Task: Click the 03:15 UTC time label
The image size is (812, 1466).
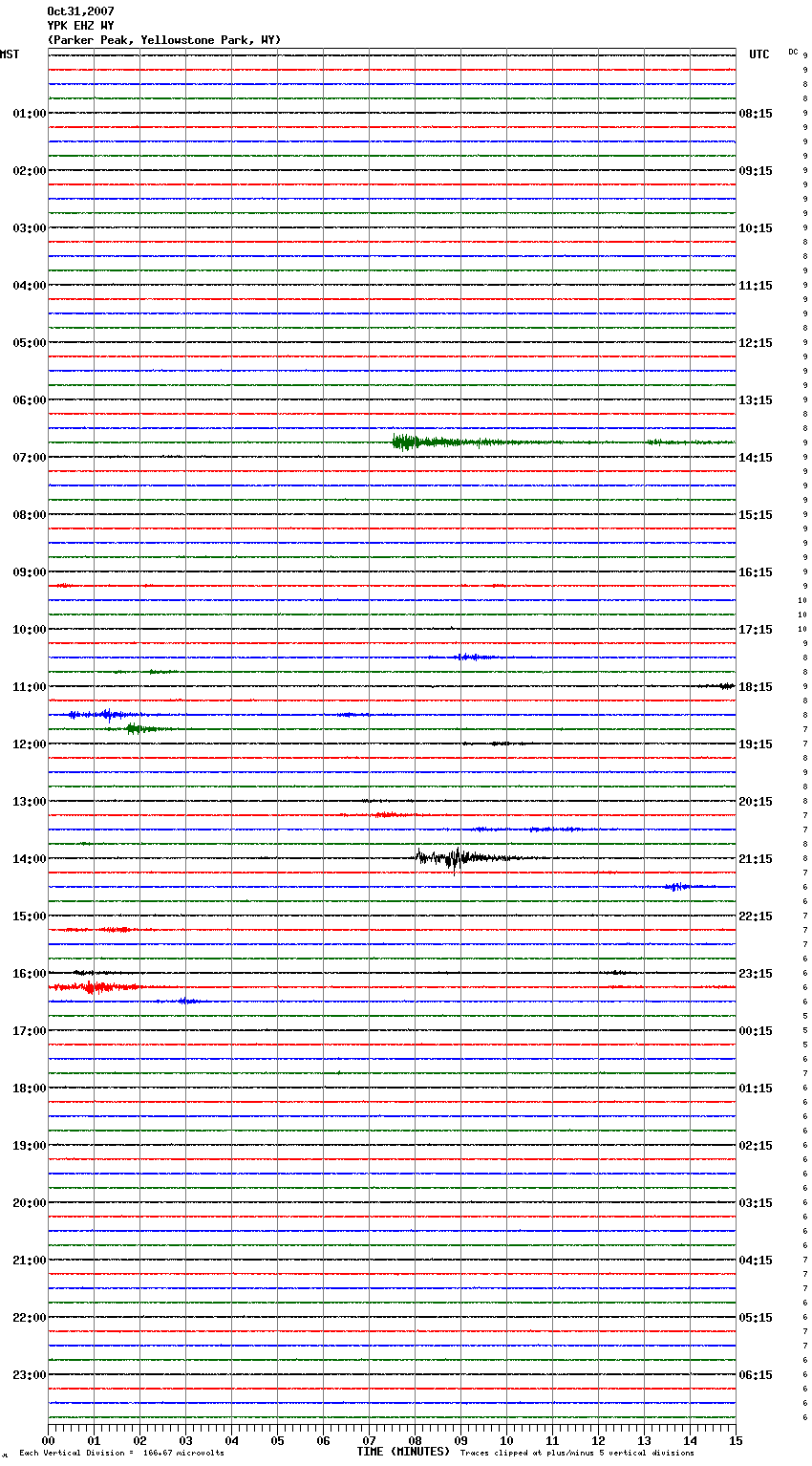Action: tap(756, 1202)
